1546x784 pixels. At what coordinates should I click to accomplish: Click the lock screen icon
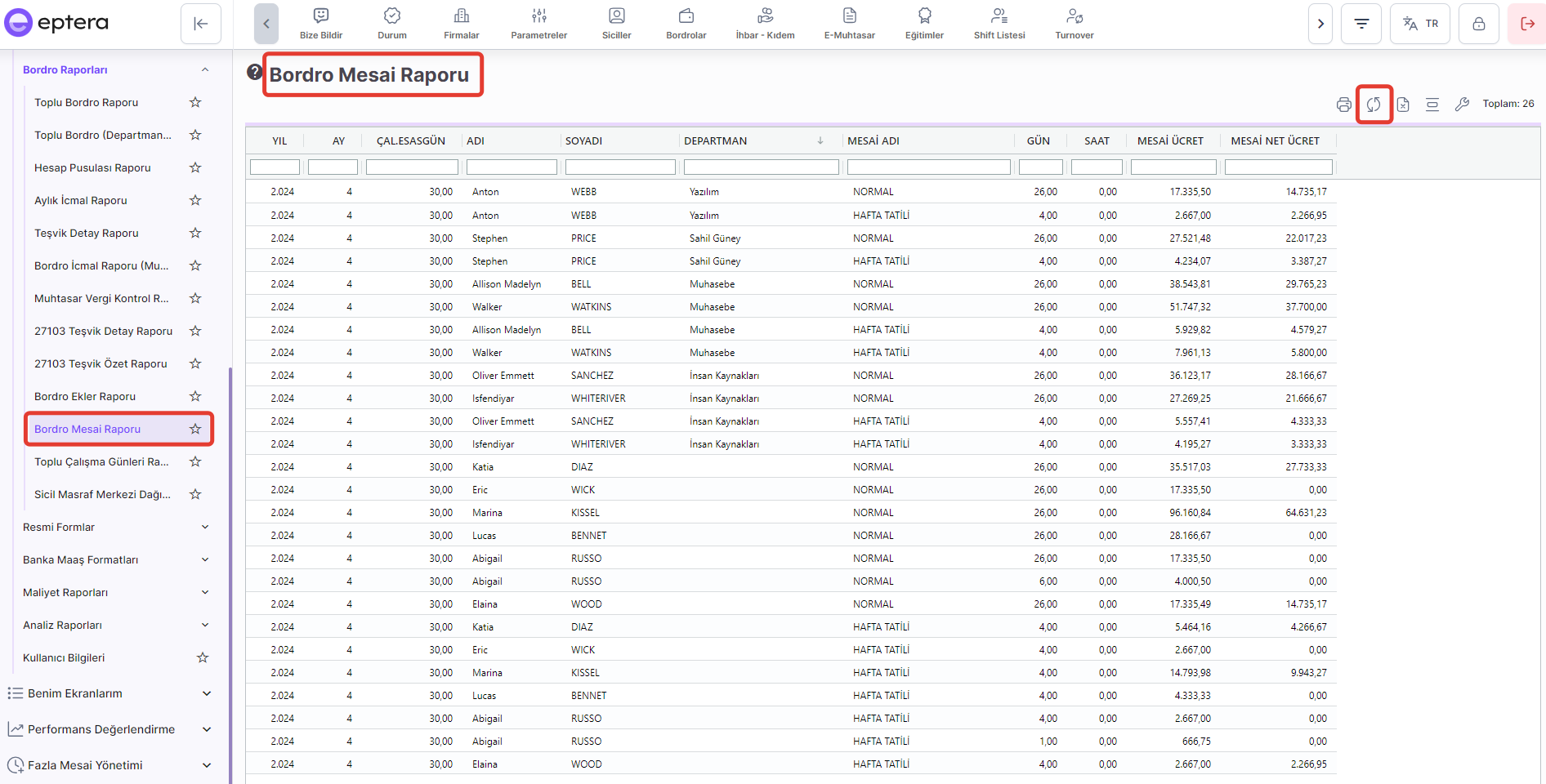1478,24
